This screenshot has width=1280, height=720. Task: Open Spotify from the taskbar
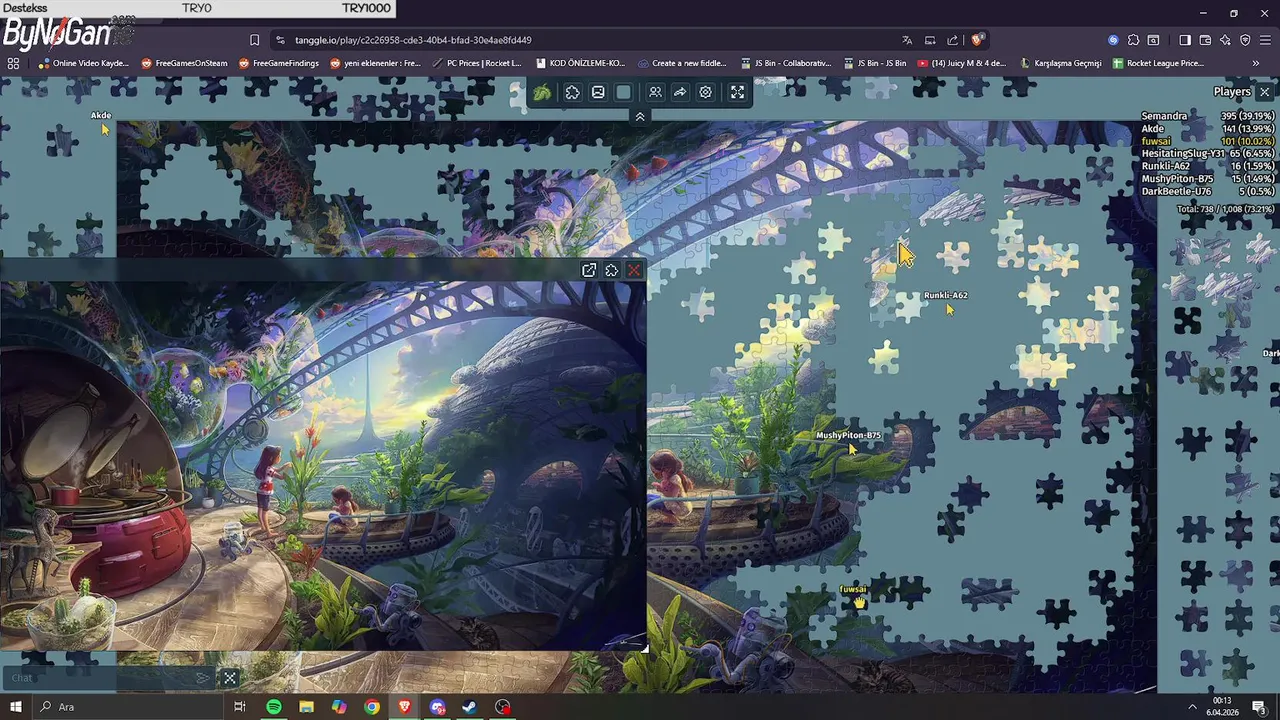click(x=274, y=707)
